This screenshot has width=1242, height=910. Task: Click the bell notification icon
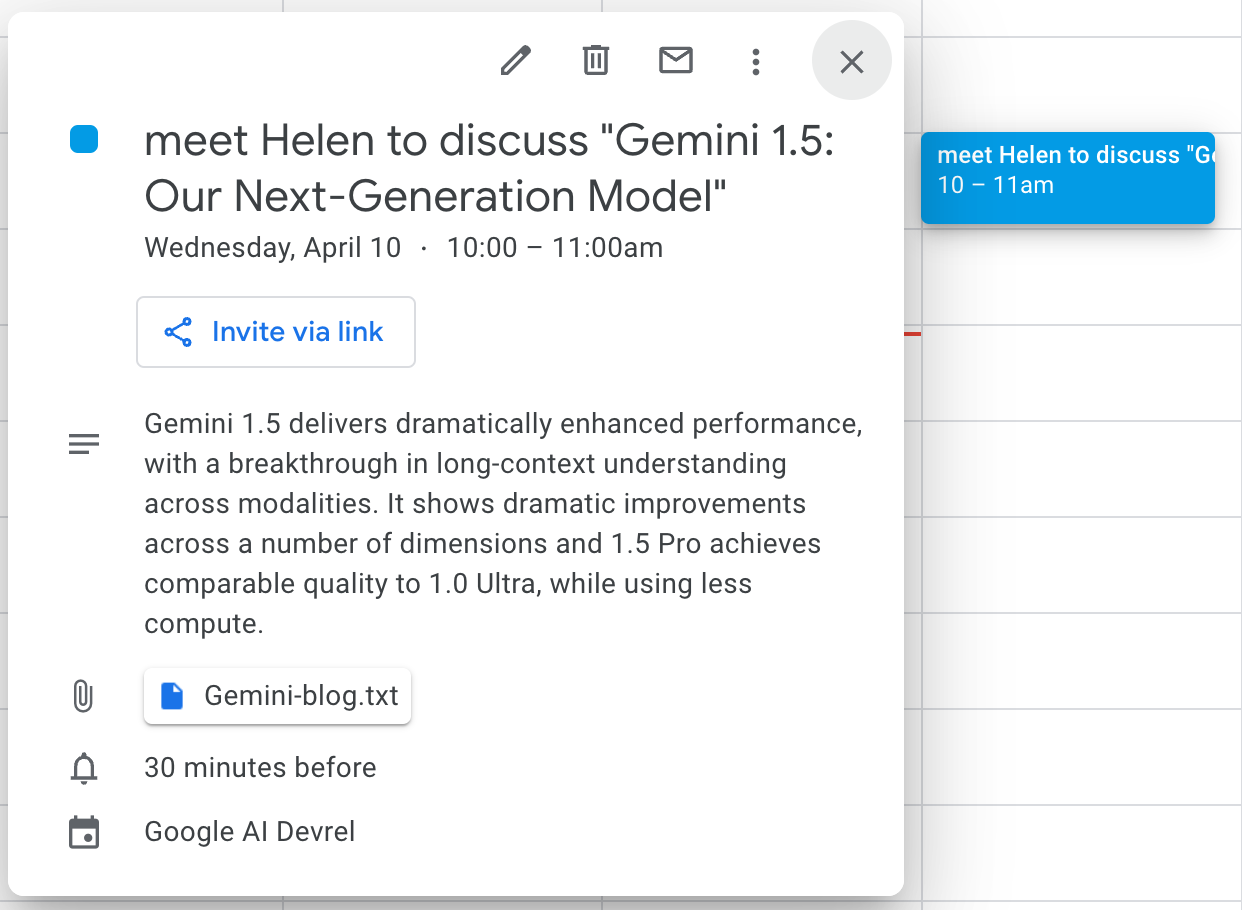coord(84,768)
